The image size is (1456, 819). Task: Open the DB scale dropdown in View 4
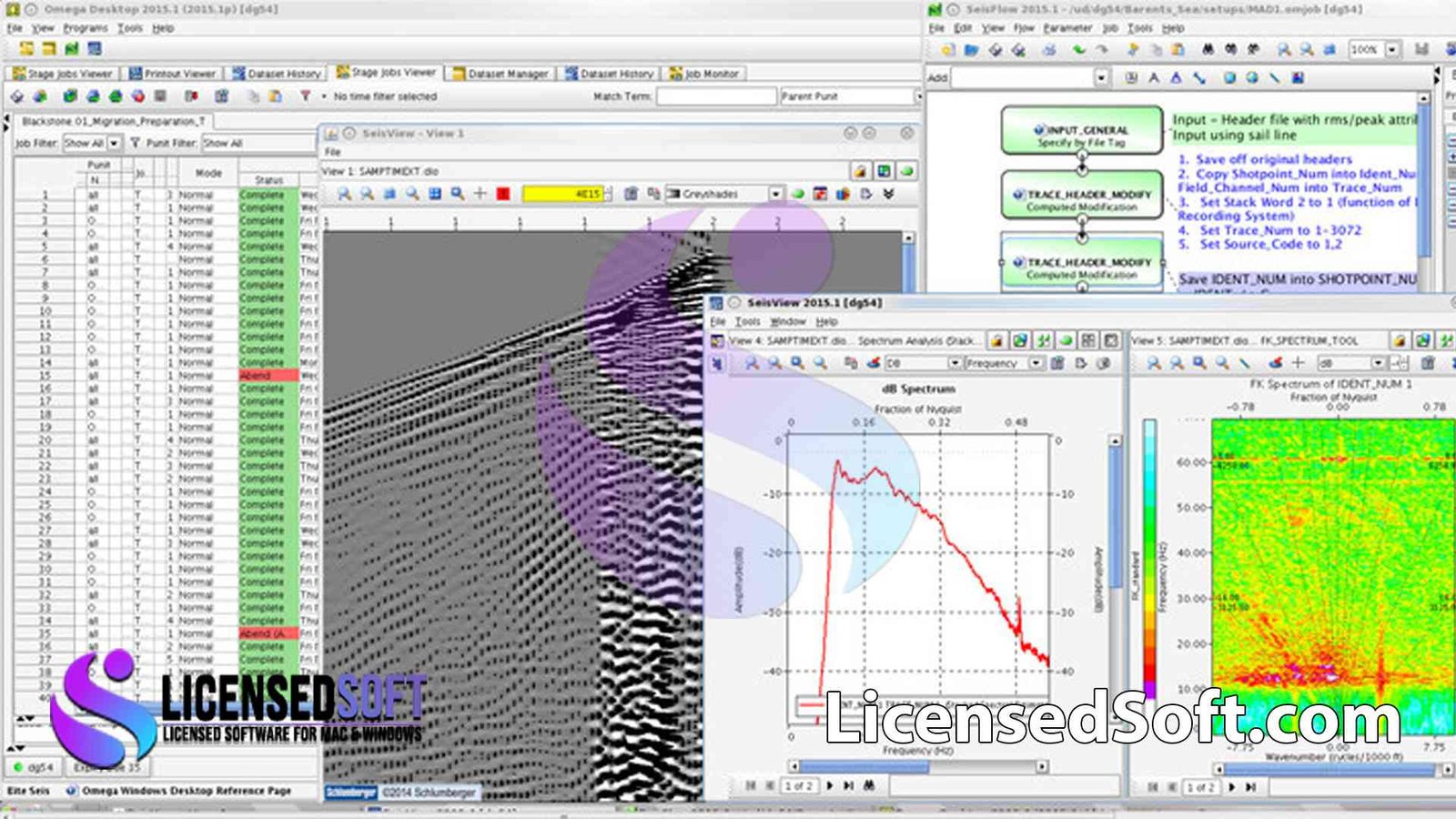(923, 363)
